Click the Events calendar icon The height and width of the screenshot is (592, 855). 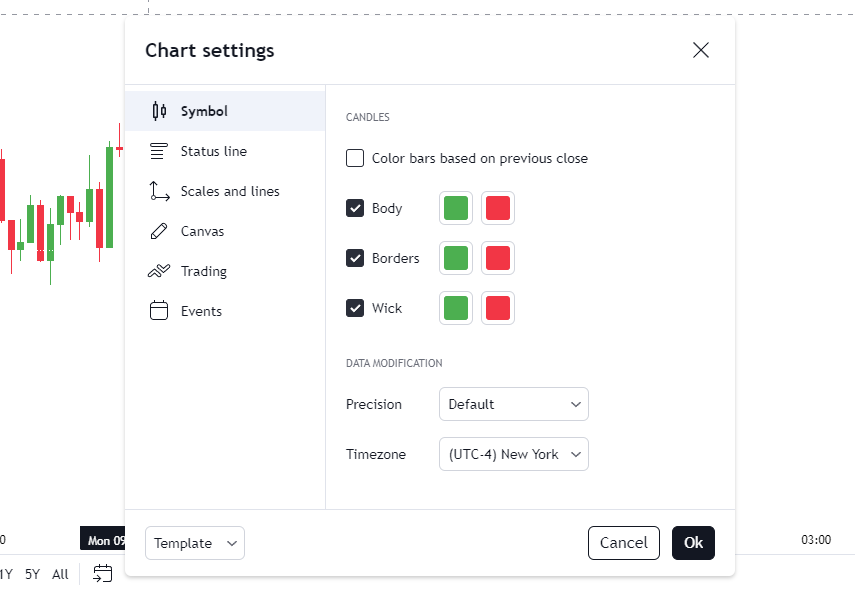(159, 311)
